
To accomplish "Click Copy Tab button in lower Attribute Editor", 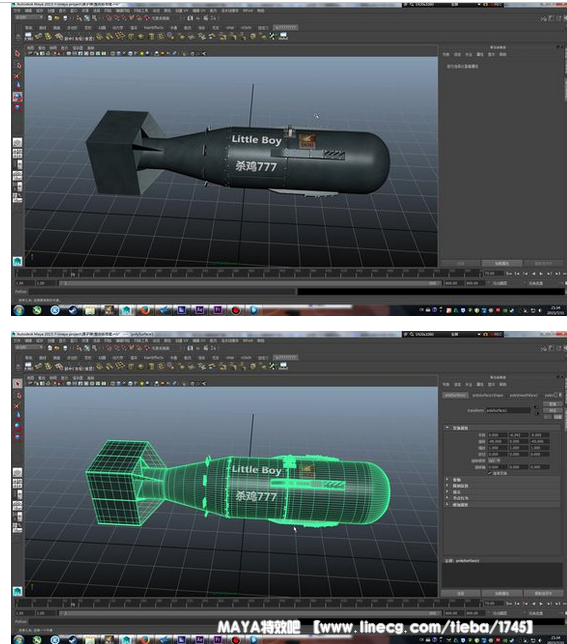I will (x=543, y=593).
